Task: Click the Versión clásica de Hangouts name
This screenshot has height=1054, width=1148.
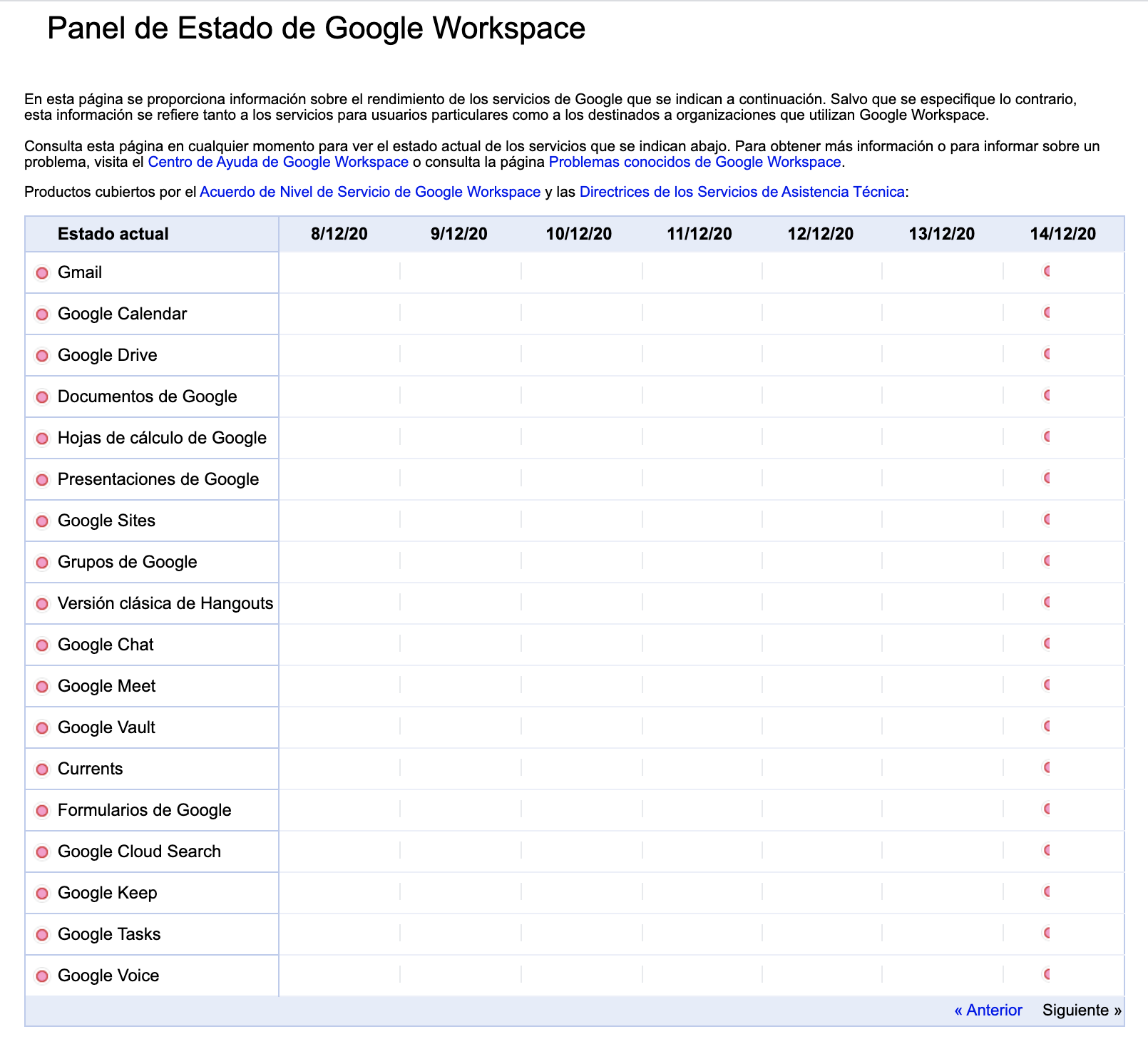Action: [165, 603]
